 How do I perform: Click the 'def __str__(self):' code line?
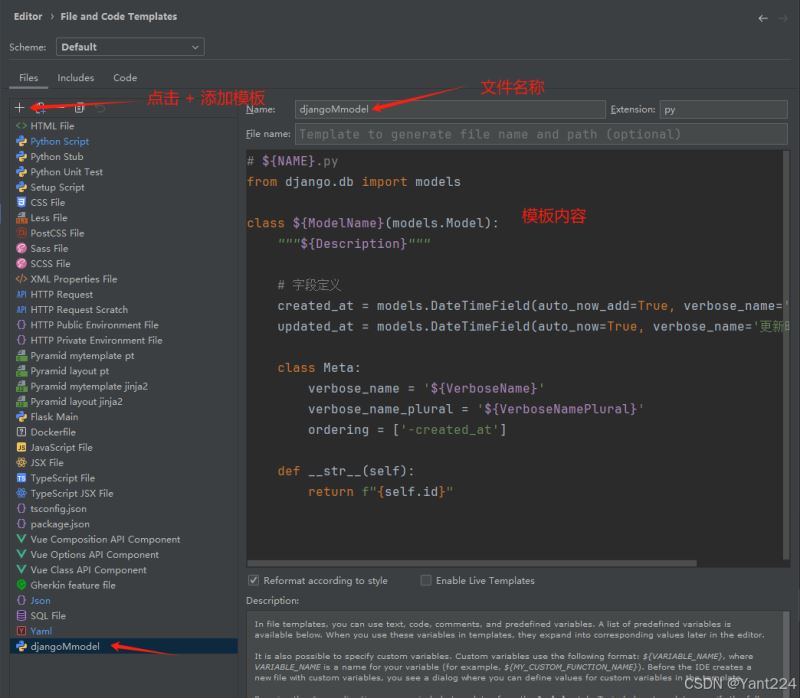click(x=345, y=471)
